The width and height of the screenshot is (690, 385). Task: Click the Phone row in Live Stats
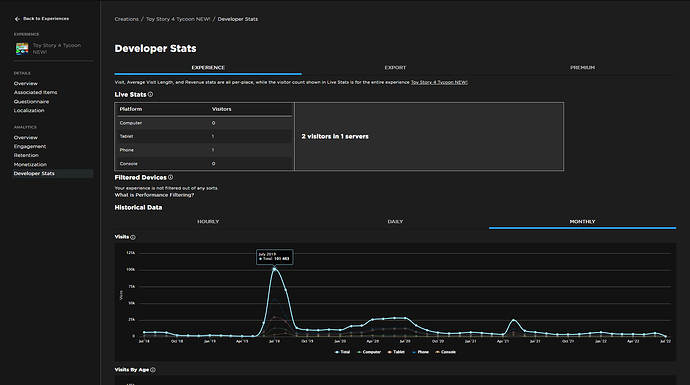coord(205,150)
